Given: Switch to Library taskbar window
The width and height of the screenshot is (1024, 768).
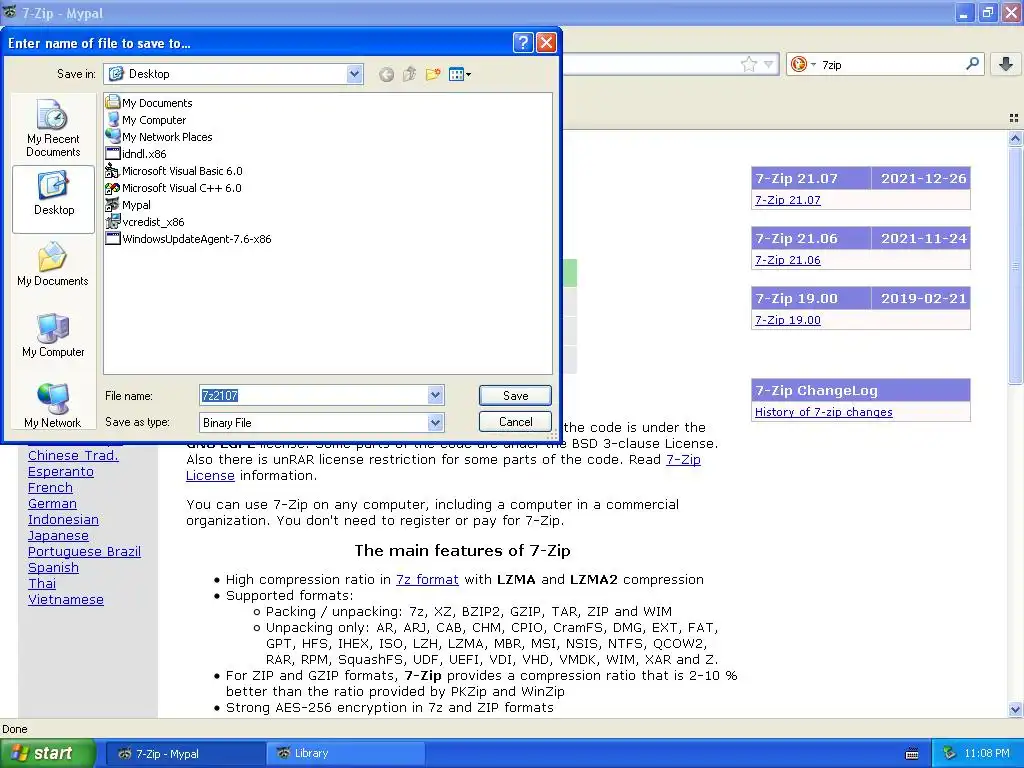Looking at the screenshot, I should (x=345, y=754).
